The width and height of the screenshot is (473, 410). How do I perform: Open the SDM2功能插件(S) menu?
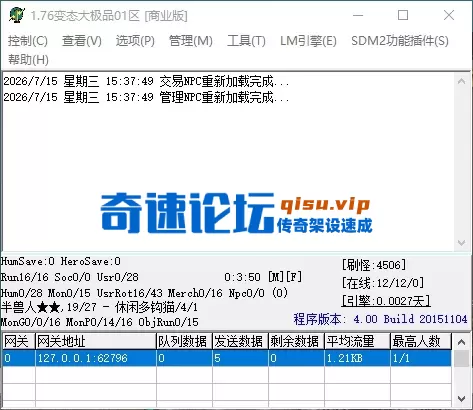(400, 41)
